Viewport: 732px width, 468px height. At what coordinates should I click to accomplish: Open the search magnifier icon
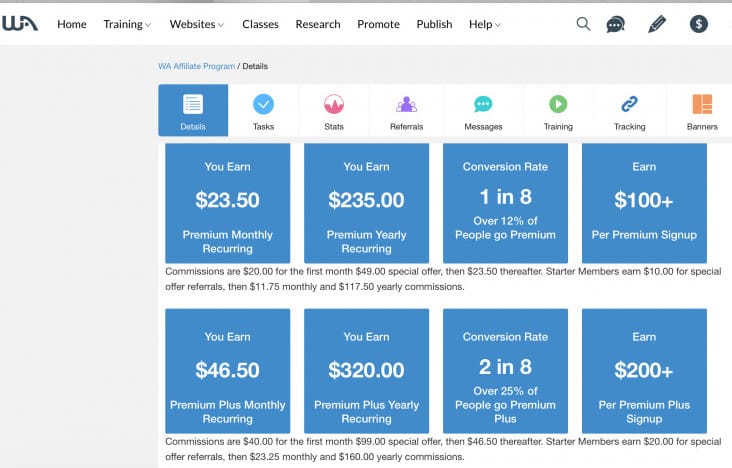(x=583, y=24)
